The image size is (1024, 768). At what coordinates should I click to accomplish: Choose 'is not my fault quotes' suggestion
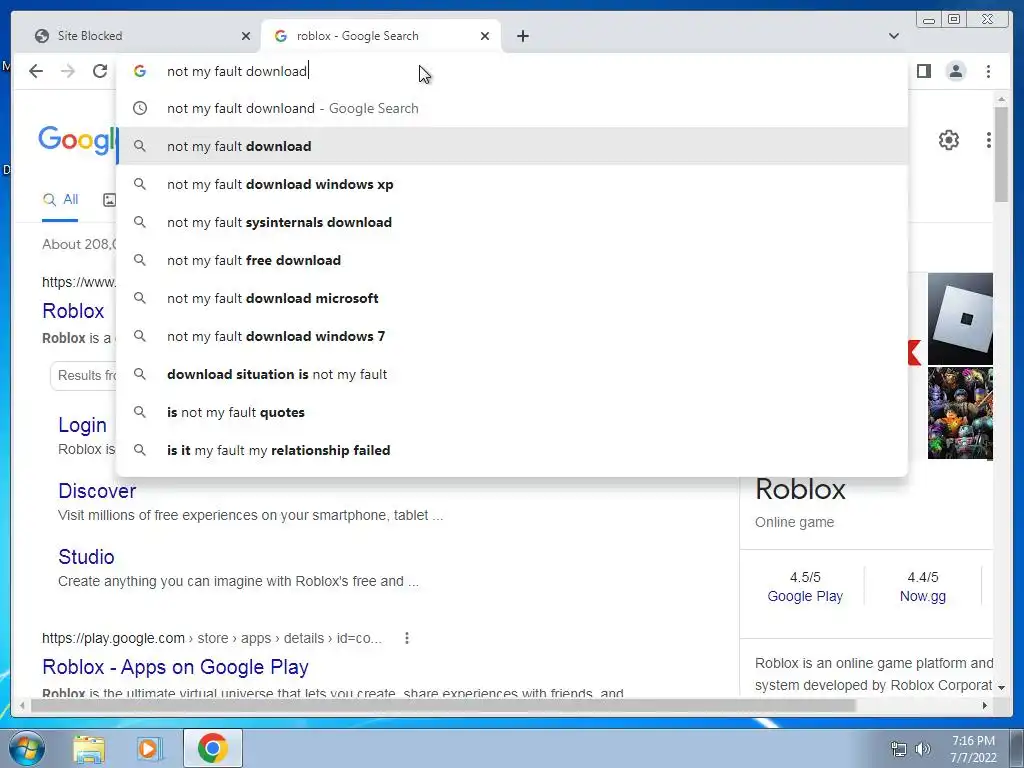512,412
